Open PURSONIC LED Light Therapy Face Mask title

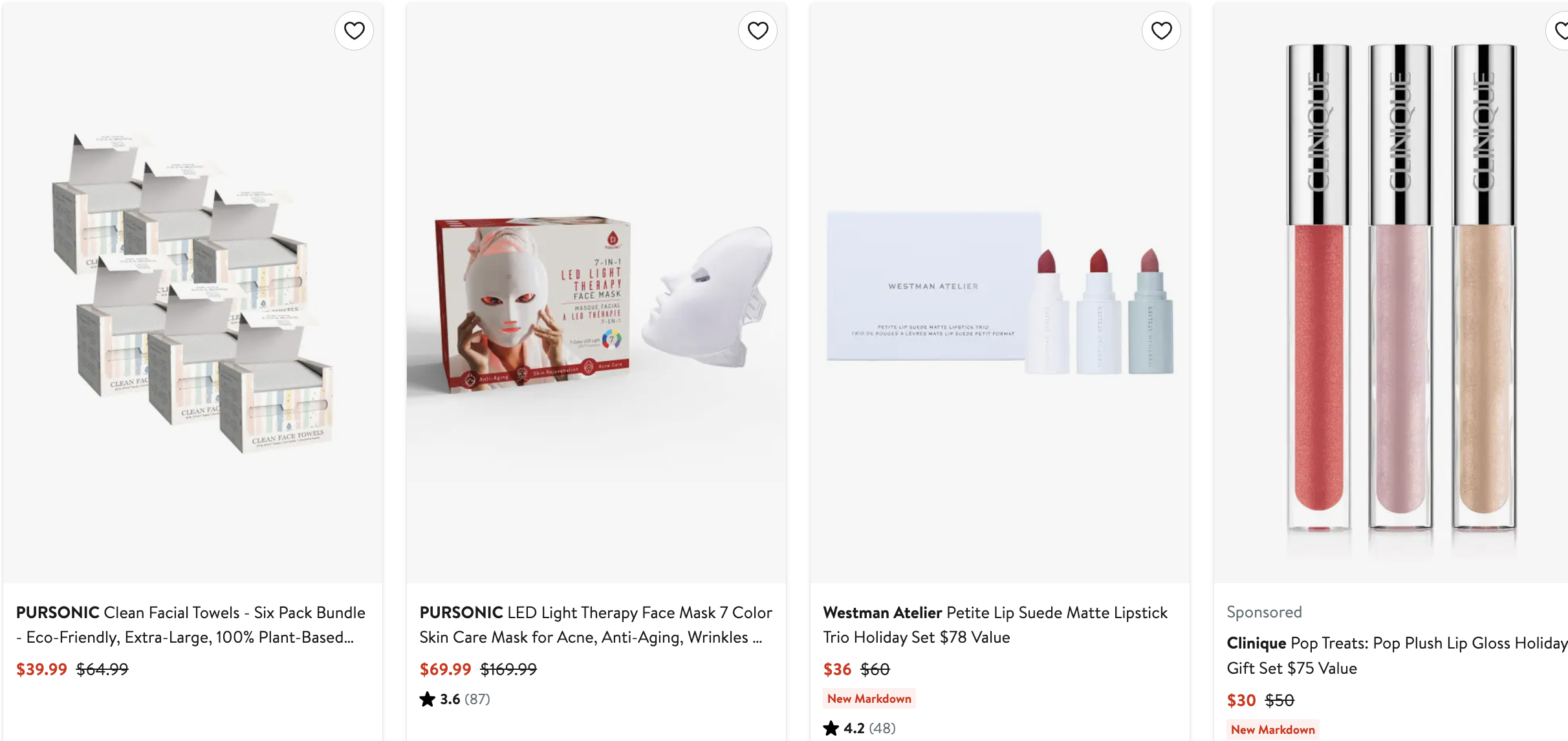[x=596, y=625]
